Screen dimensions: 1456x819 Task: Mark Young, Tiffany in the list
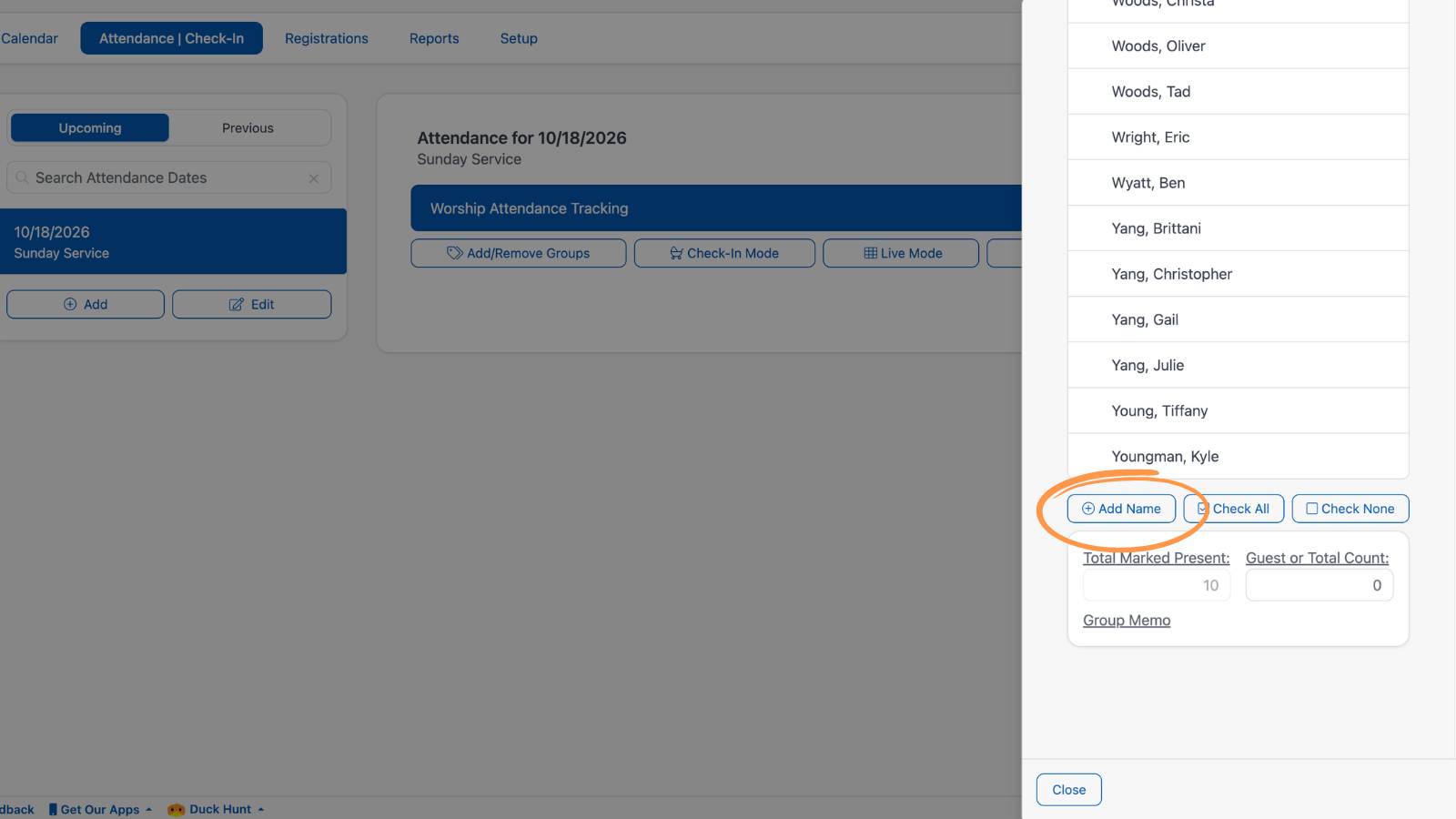pos(1238,410)
